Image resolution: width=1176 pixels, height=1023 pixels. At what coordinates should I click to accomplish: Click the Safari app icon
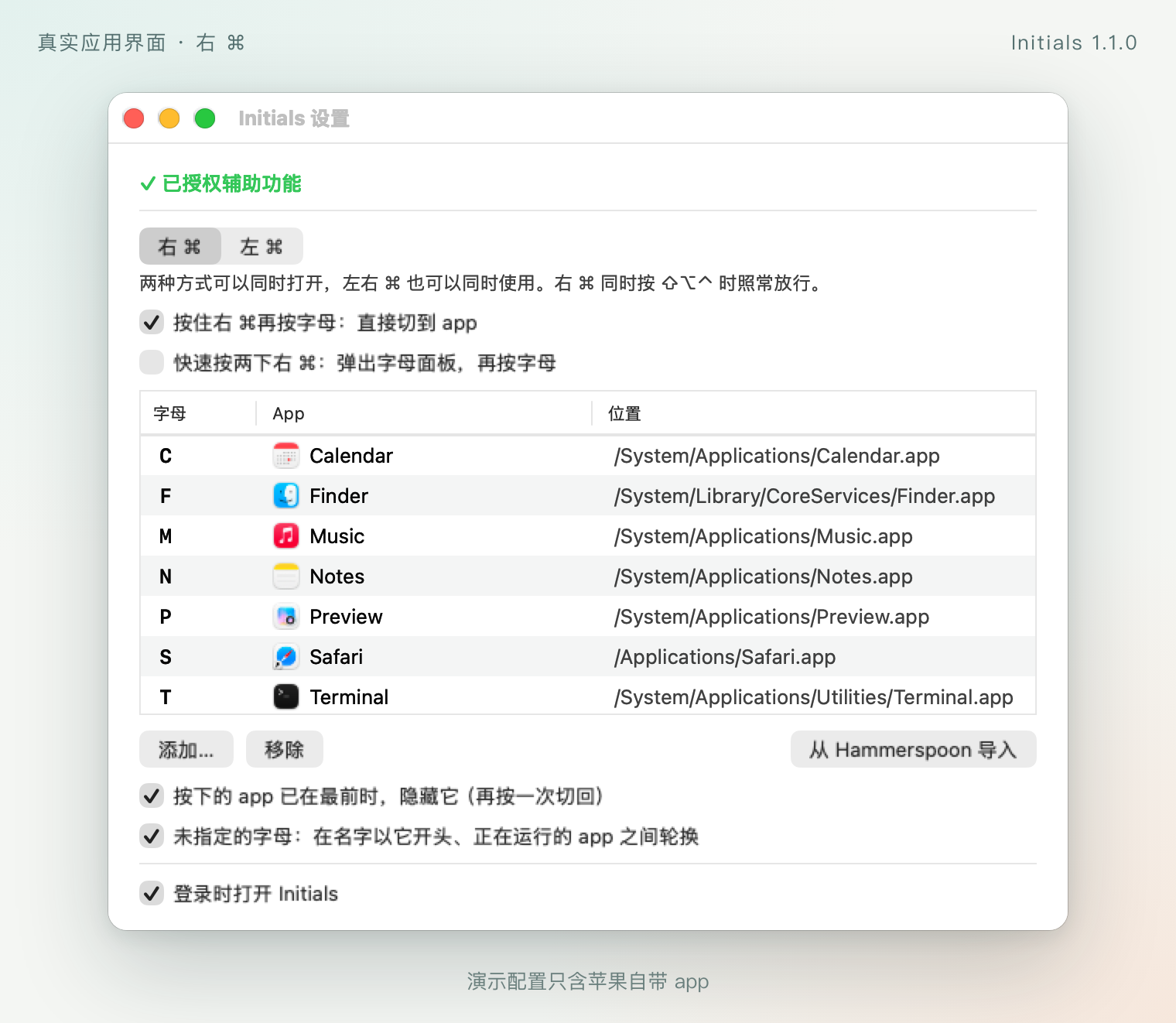tap(286, 657)
